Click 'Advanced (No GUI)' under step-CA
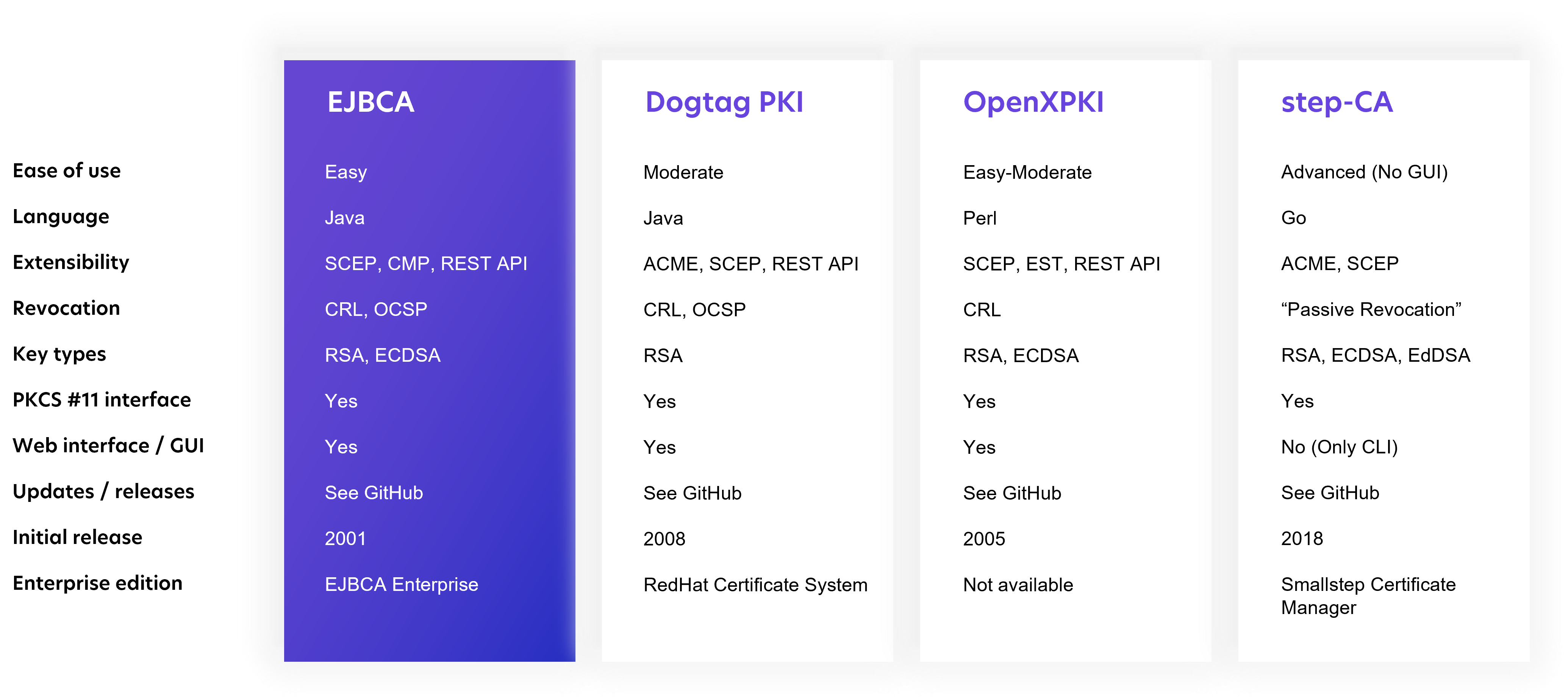Screen dimensions: 1568x700 coord(1364,172)
